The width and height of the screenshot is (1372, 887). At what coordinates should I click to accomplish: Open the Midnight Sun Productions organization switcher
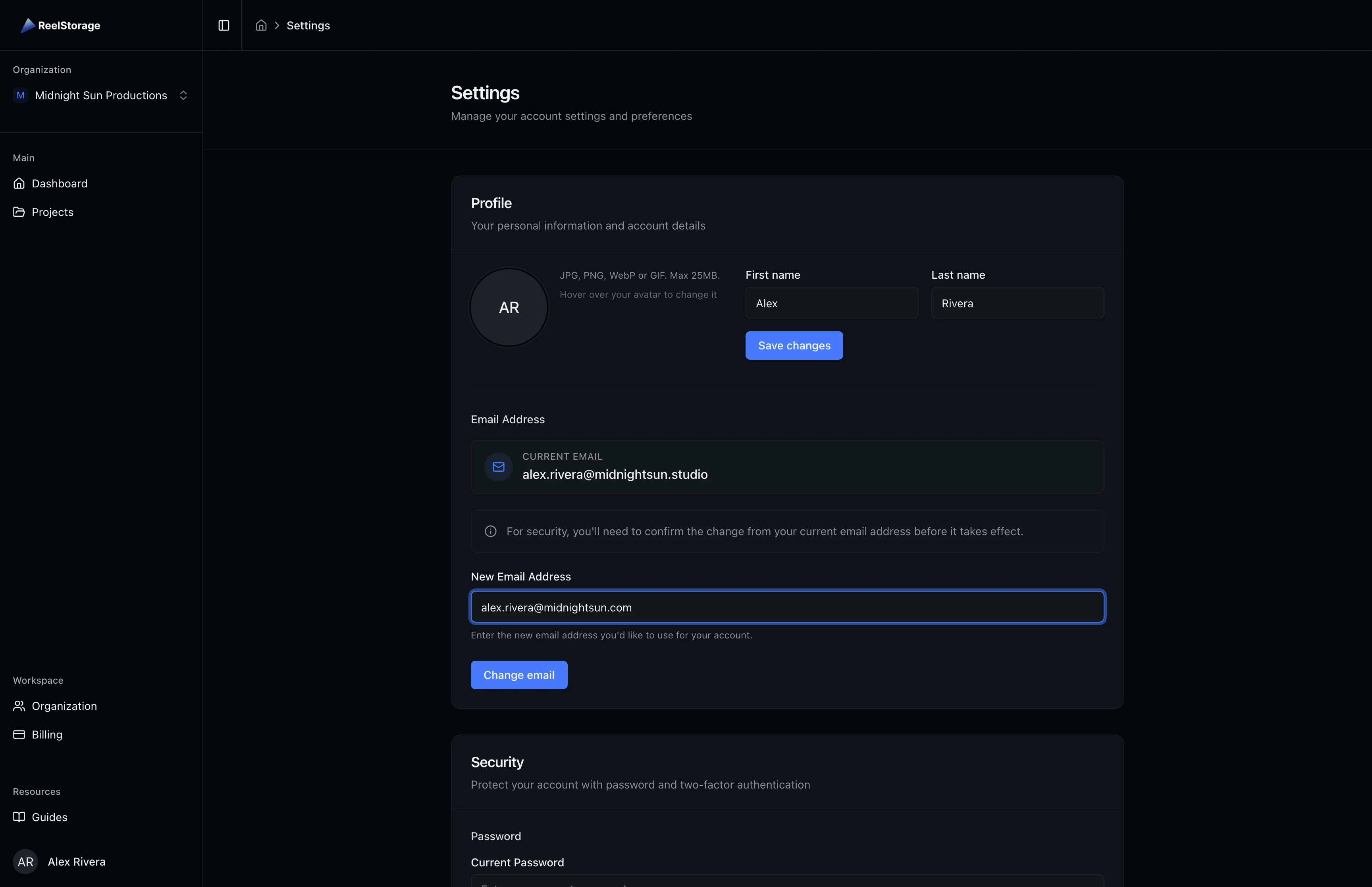tap(101, 96)
